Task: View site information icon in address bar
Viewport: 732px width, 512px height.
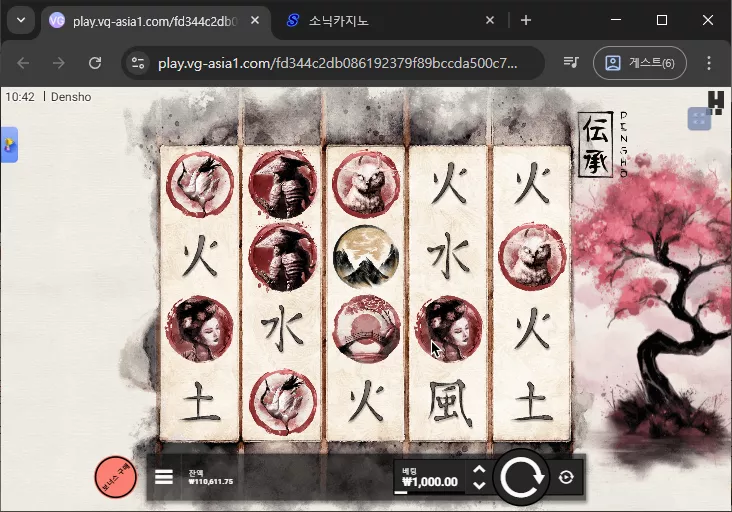Action: point(138,63)
